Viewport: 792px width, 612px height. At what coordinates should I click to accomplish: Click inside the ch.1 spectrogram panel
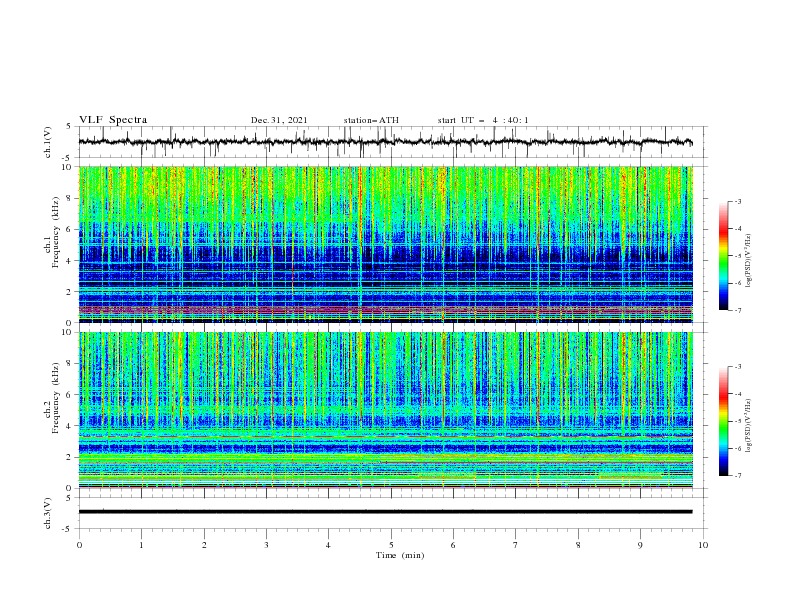point(385,244)
